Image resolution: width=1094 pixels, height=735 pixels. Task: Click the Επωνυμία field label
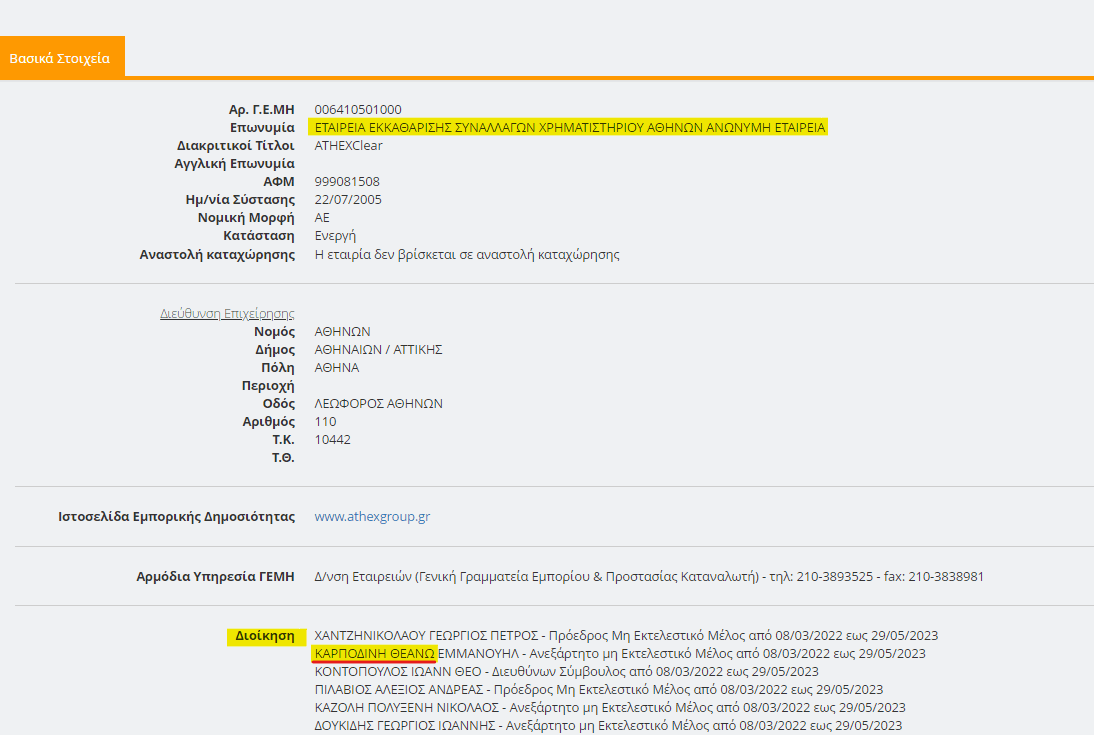pos(262,128)
